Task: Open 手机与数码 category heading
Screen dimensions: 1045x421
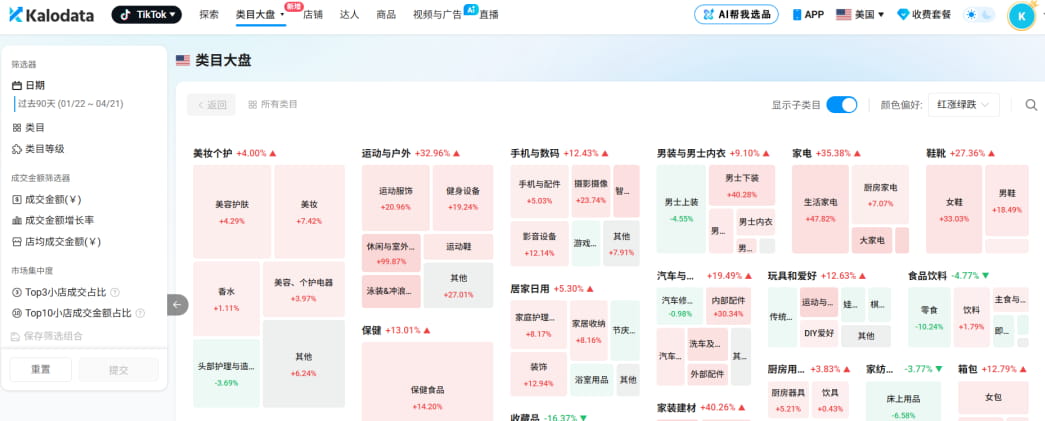Action: 534,153
